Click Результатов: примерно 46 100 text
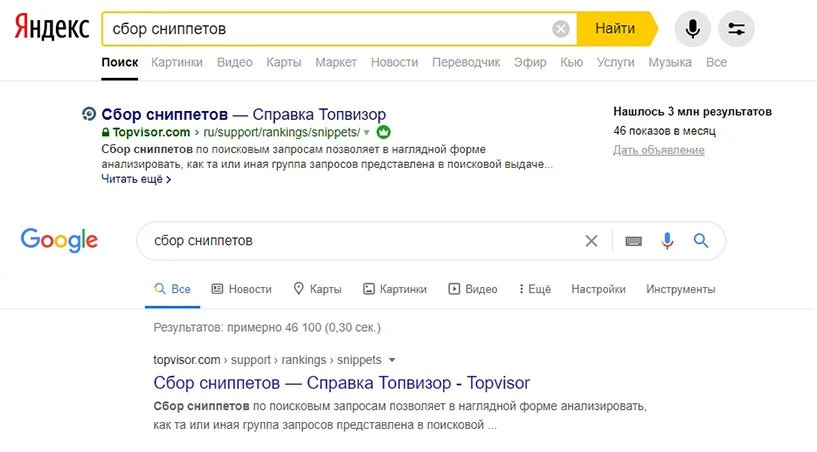Screen dimensions: 817x452 coord(267,327)
